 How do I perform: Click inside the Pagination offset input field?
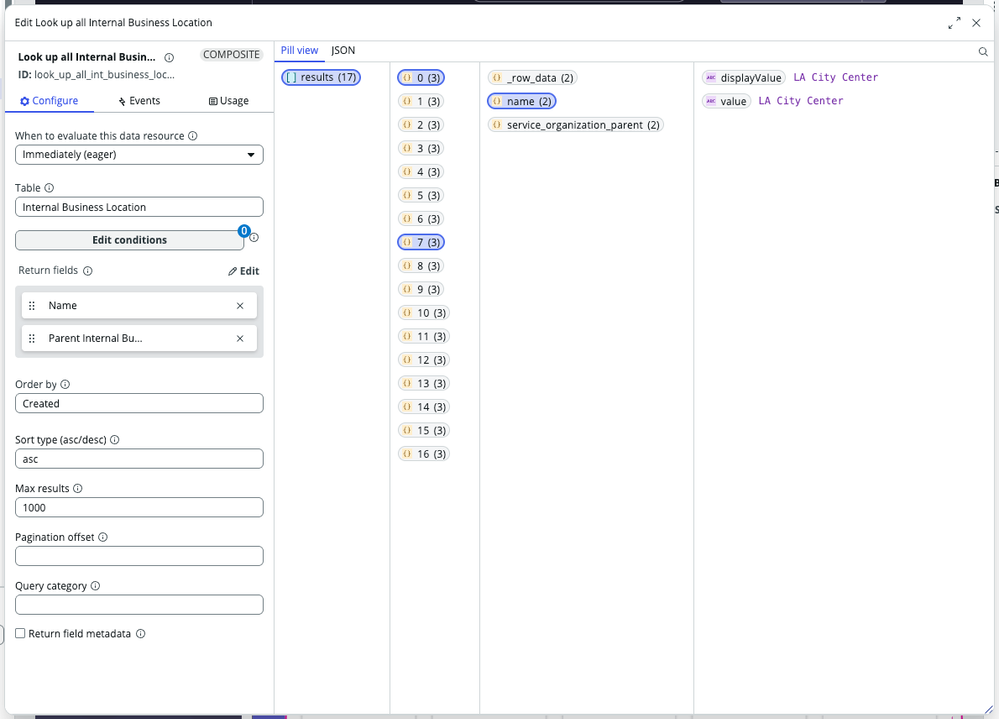[138, 555]
